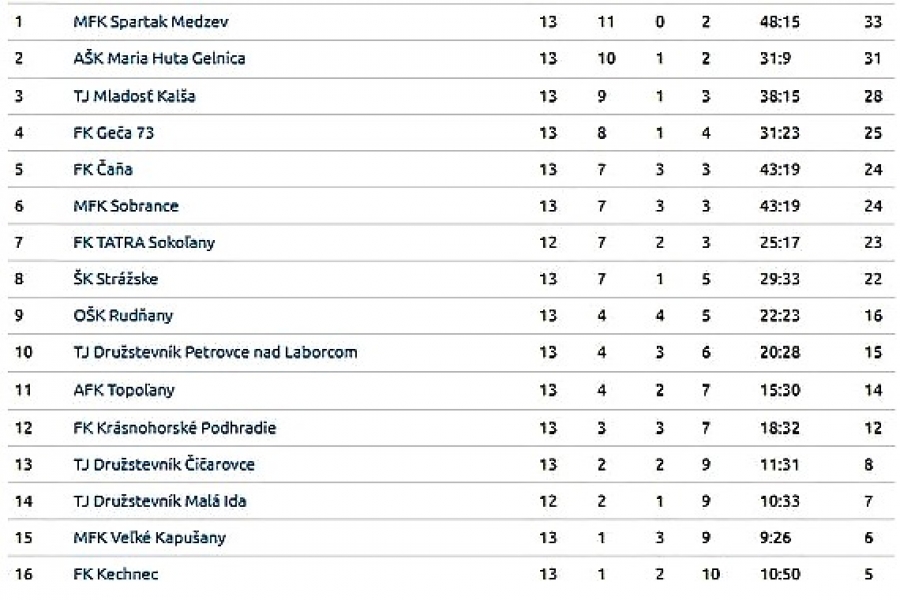Screen dimensions: 900x600
Task: Open MFK Sobrance team link
Action: [x=126, y=206]
